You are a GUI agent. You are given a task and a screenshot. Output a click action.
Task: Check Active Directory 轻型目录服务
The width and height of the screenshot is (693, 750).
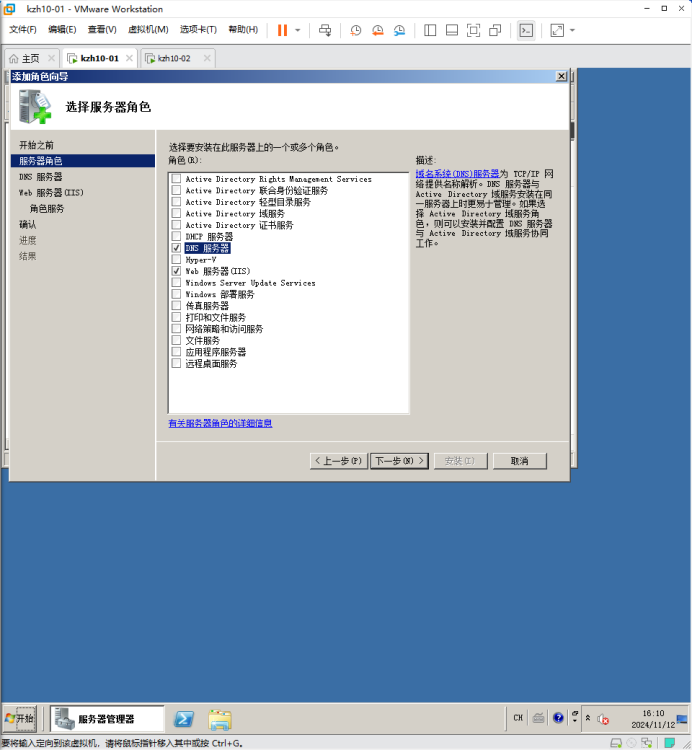tap(176, 202)
